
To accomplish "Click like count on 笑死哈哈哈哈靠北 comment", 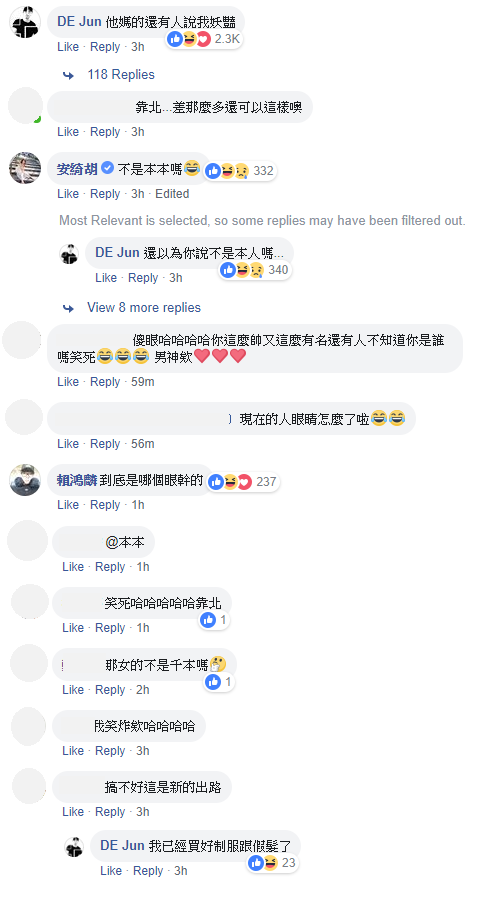I will [214, 620].
